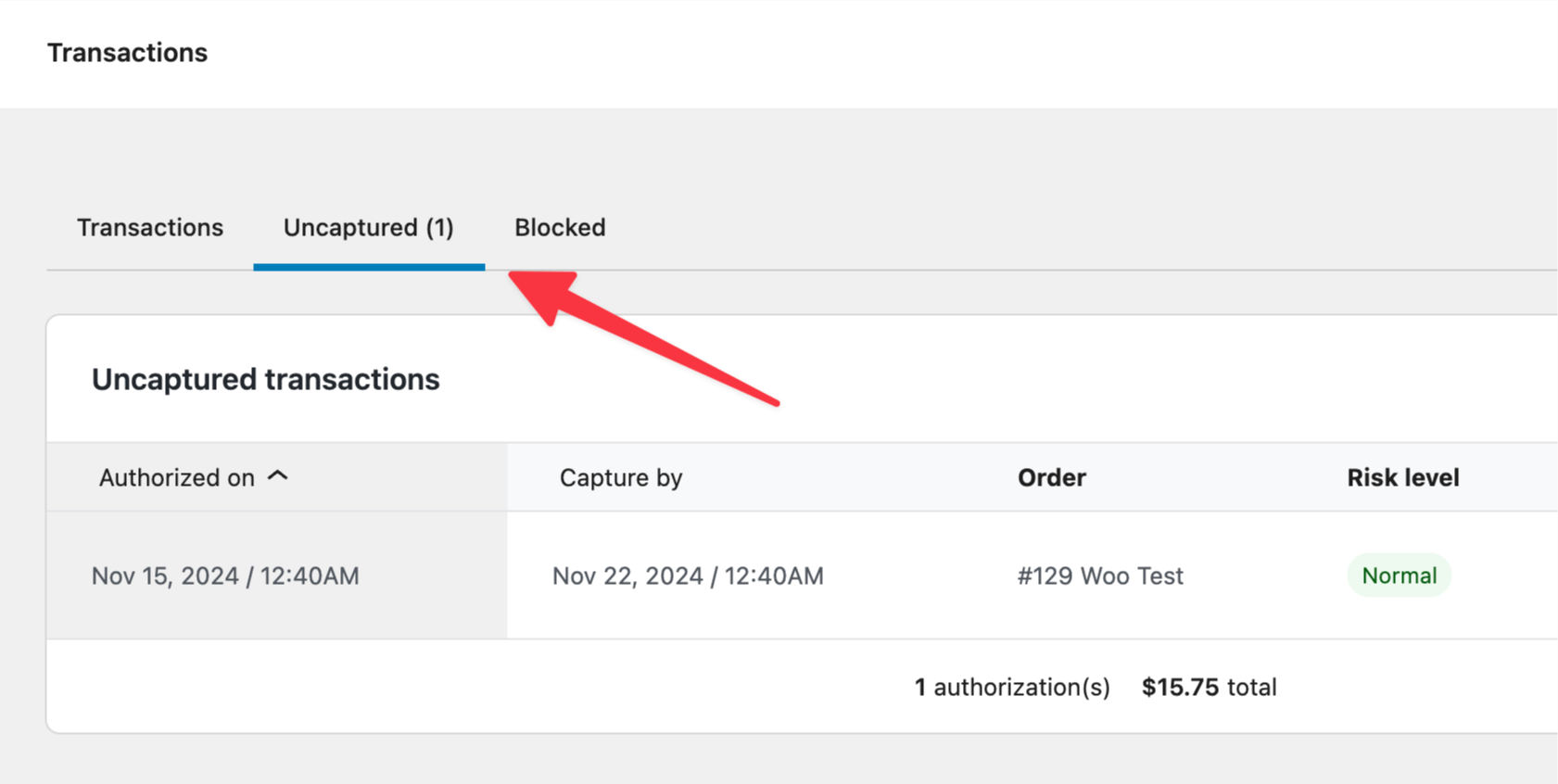Switch to the Blocked tab
Image resolution: width=1558 pixels, height=784 pixels.
pyautogui.click(x=559, y=227)
